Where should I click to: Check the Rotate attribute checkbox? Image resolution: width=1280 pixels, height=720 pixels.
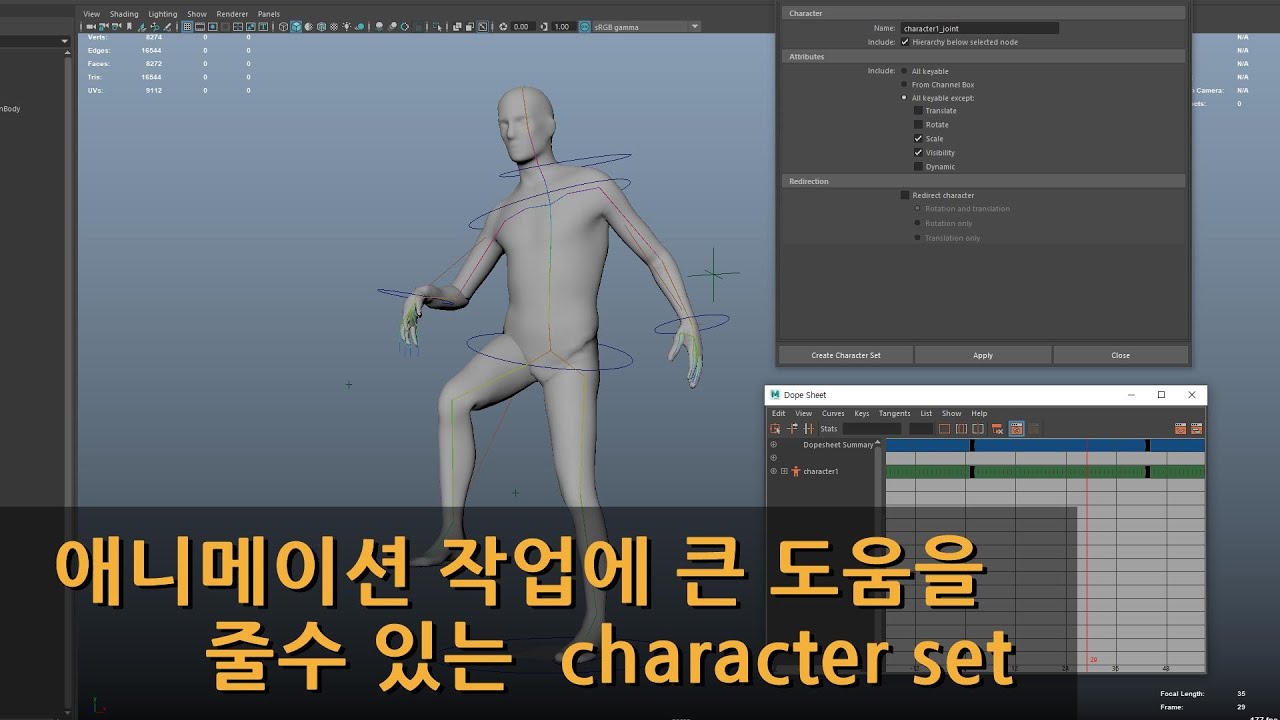(x=918, y=125)
